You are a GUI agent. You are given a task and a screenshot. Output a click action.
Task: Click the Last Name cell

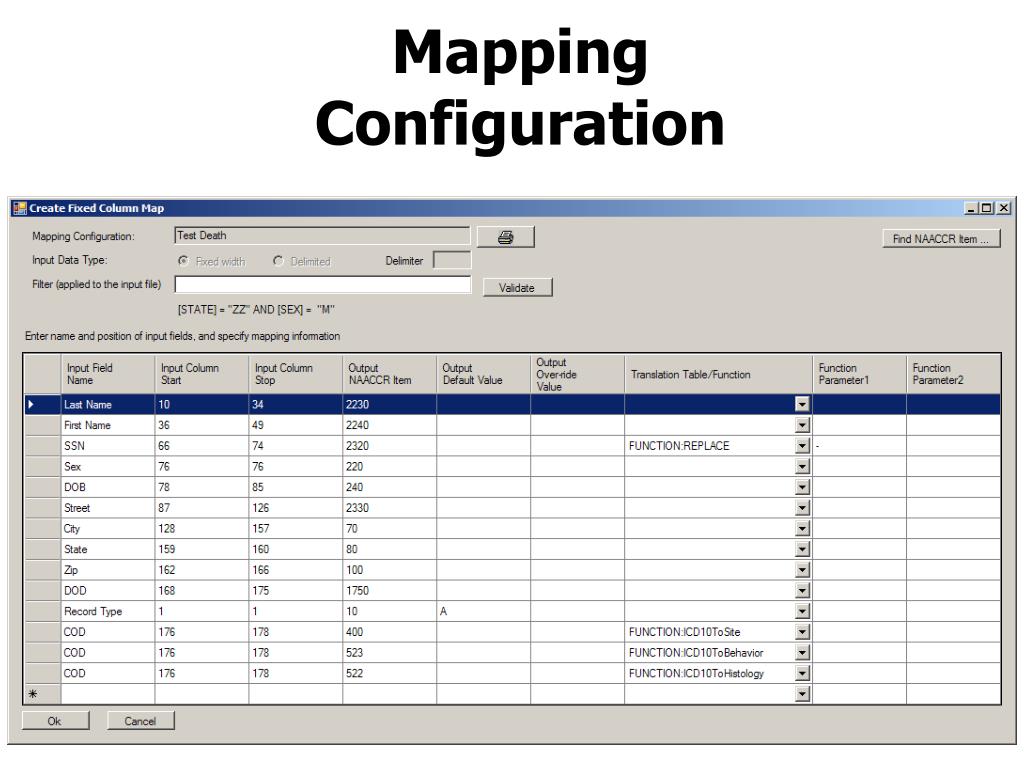[108, 405]
